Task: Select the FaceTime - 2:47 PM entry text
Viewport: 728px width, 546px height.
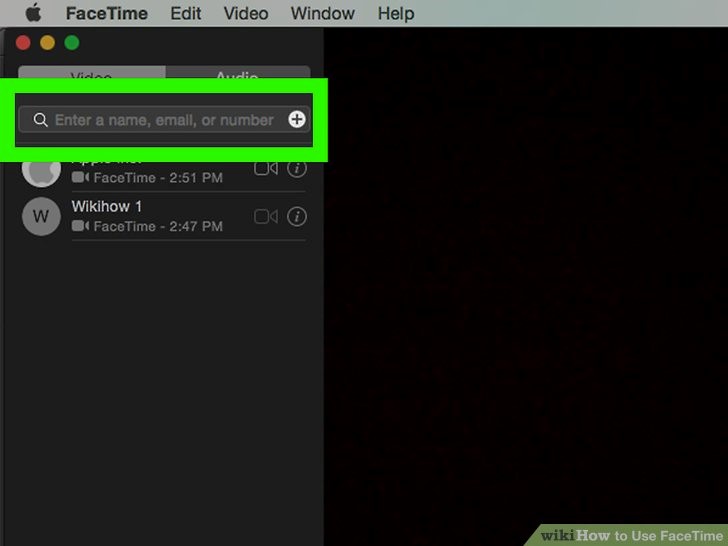Action: (158, 227)
